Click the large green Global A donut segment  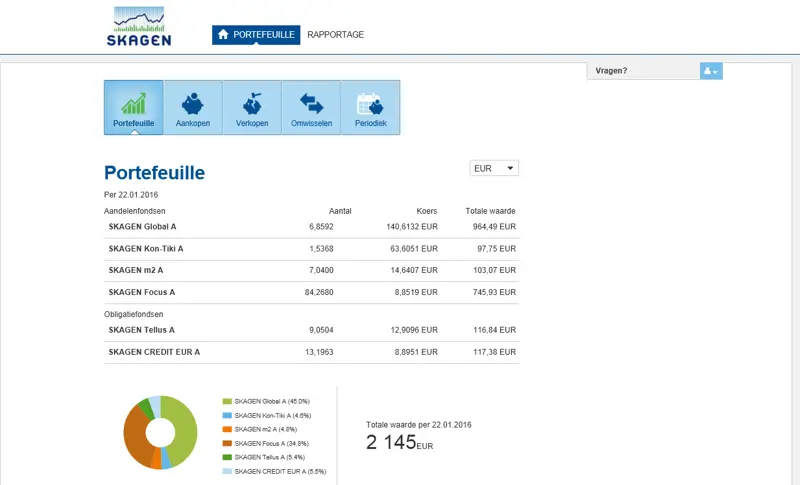coord(187,428)
